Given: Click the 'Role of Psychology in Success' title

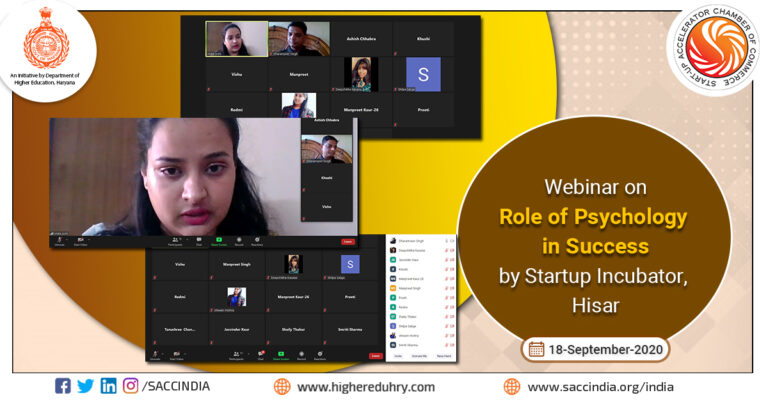Looking at the screenshot, I should [x=594, y=231].
